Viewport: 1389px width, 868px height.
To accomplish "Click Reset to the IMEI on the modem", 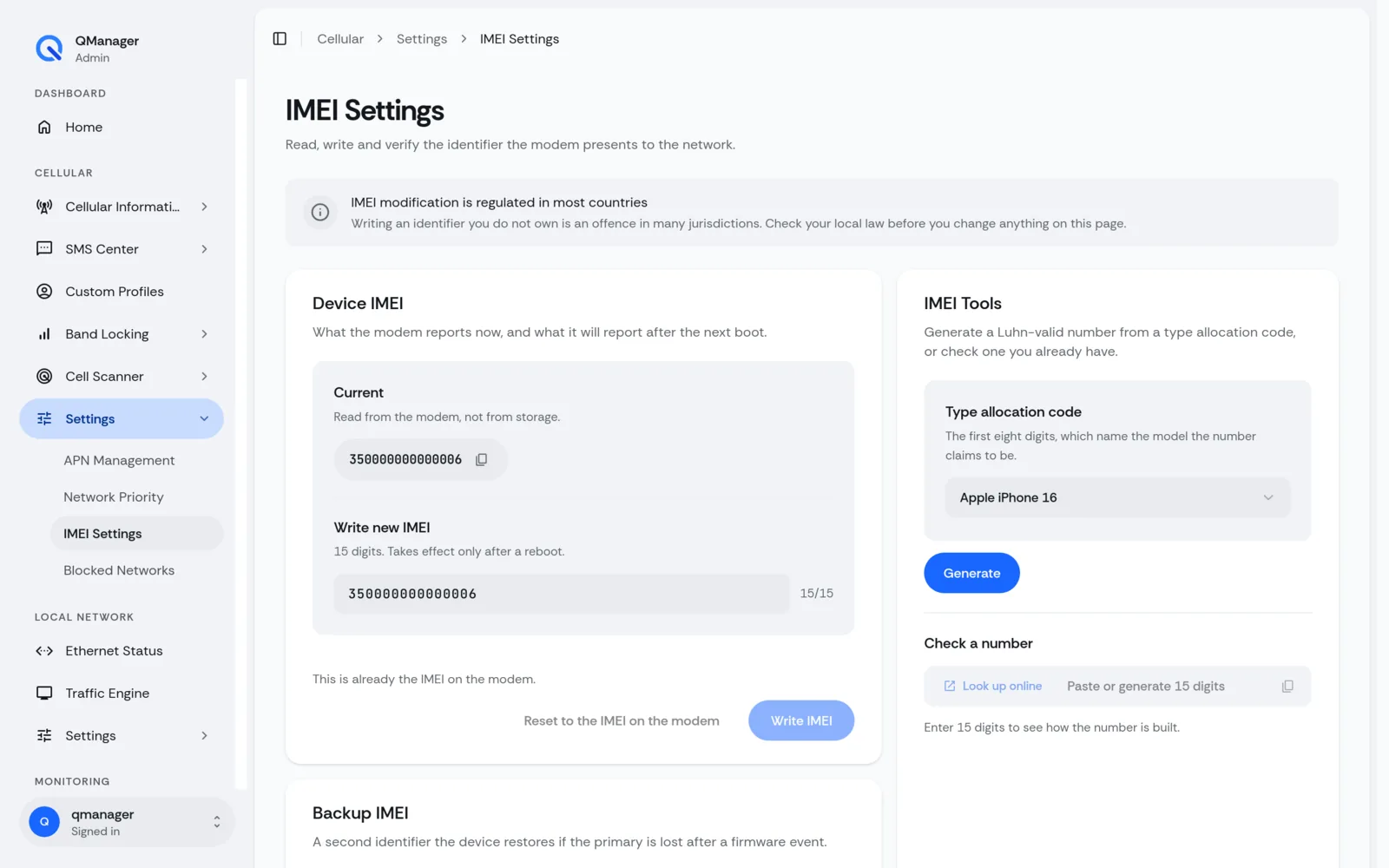I will tap(622, 721).
